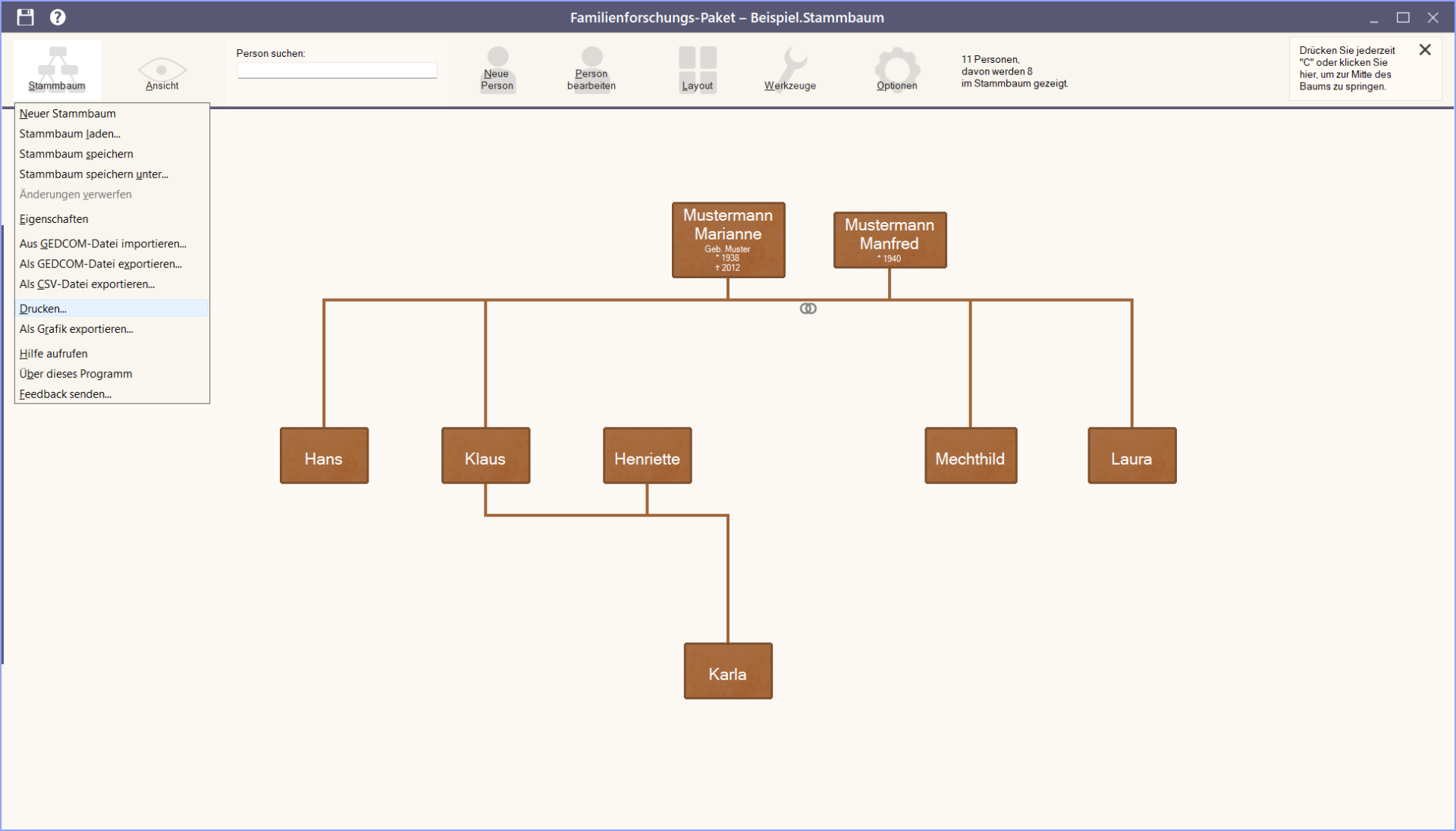Dismiss the hint with the X button
This screenshot has height=831, width=1456.
coord(1425,49)
